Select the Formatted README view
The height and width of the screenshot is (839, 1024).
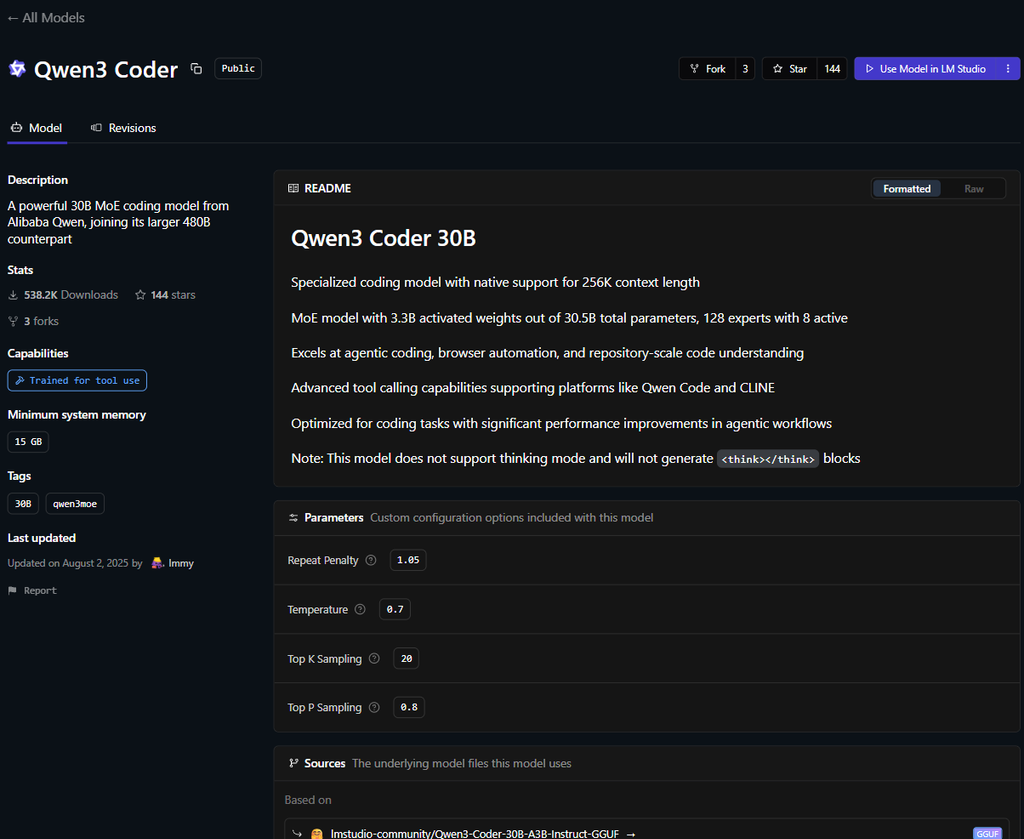coord(906,189)
